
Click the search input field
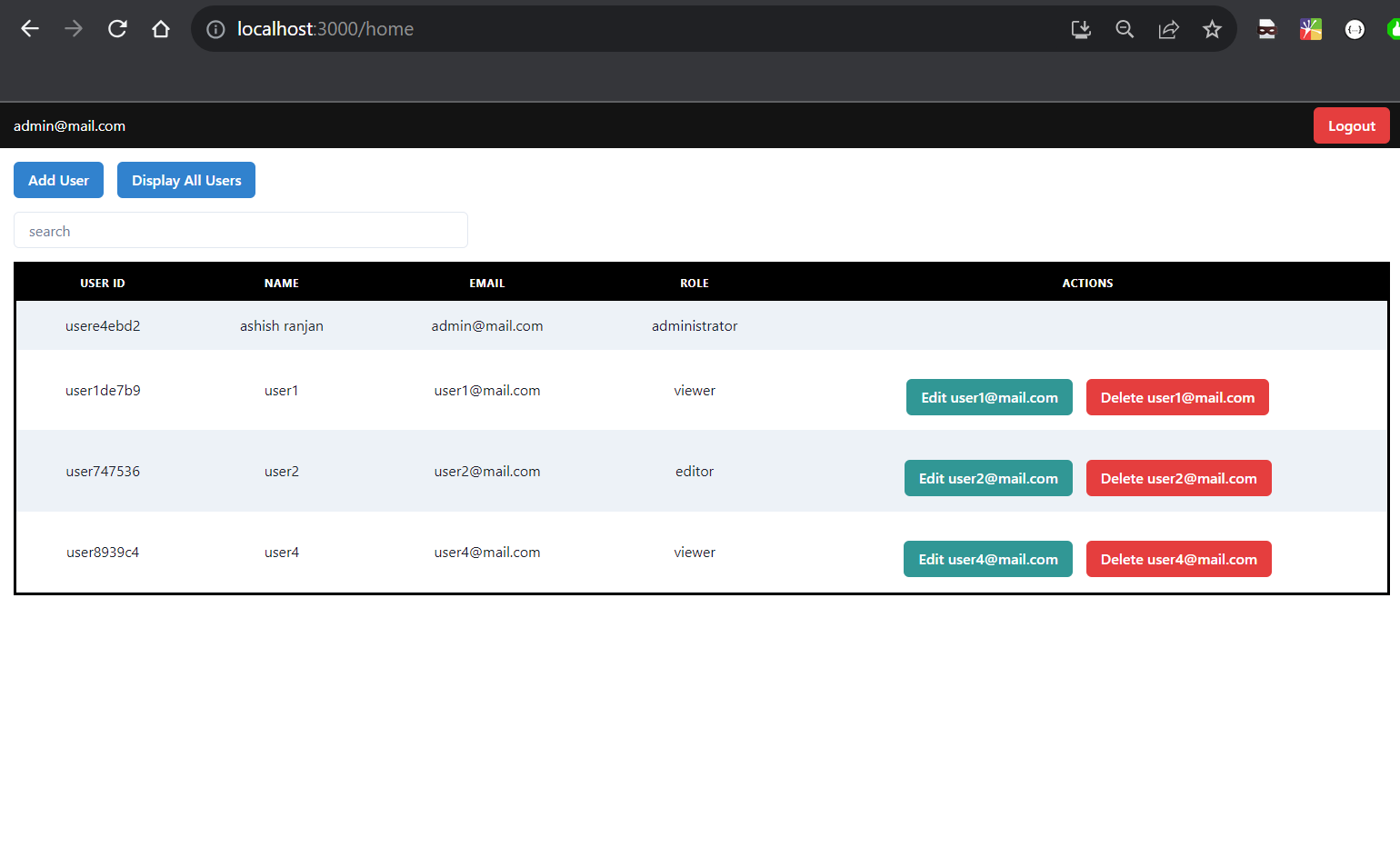tap(241, 230)
